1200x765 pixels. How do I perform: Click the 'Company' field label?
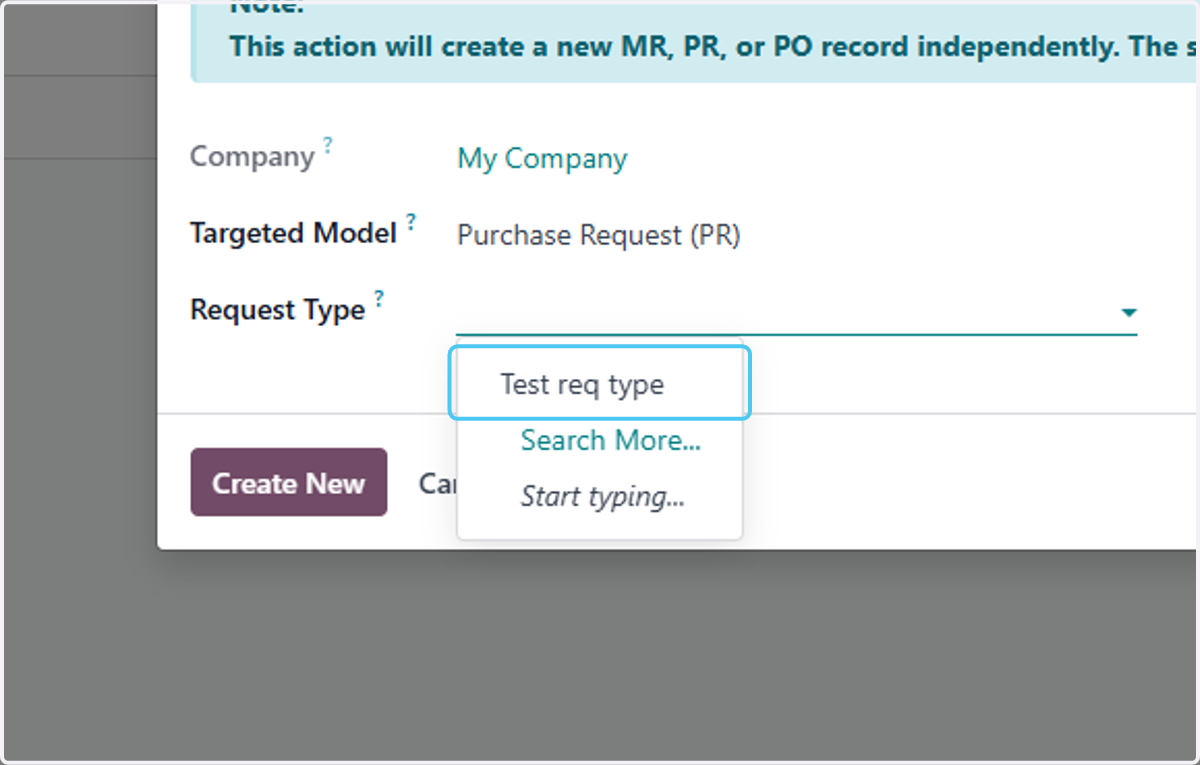pos(252,157)
